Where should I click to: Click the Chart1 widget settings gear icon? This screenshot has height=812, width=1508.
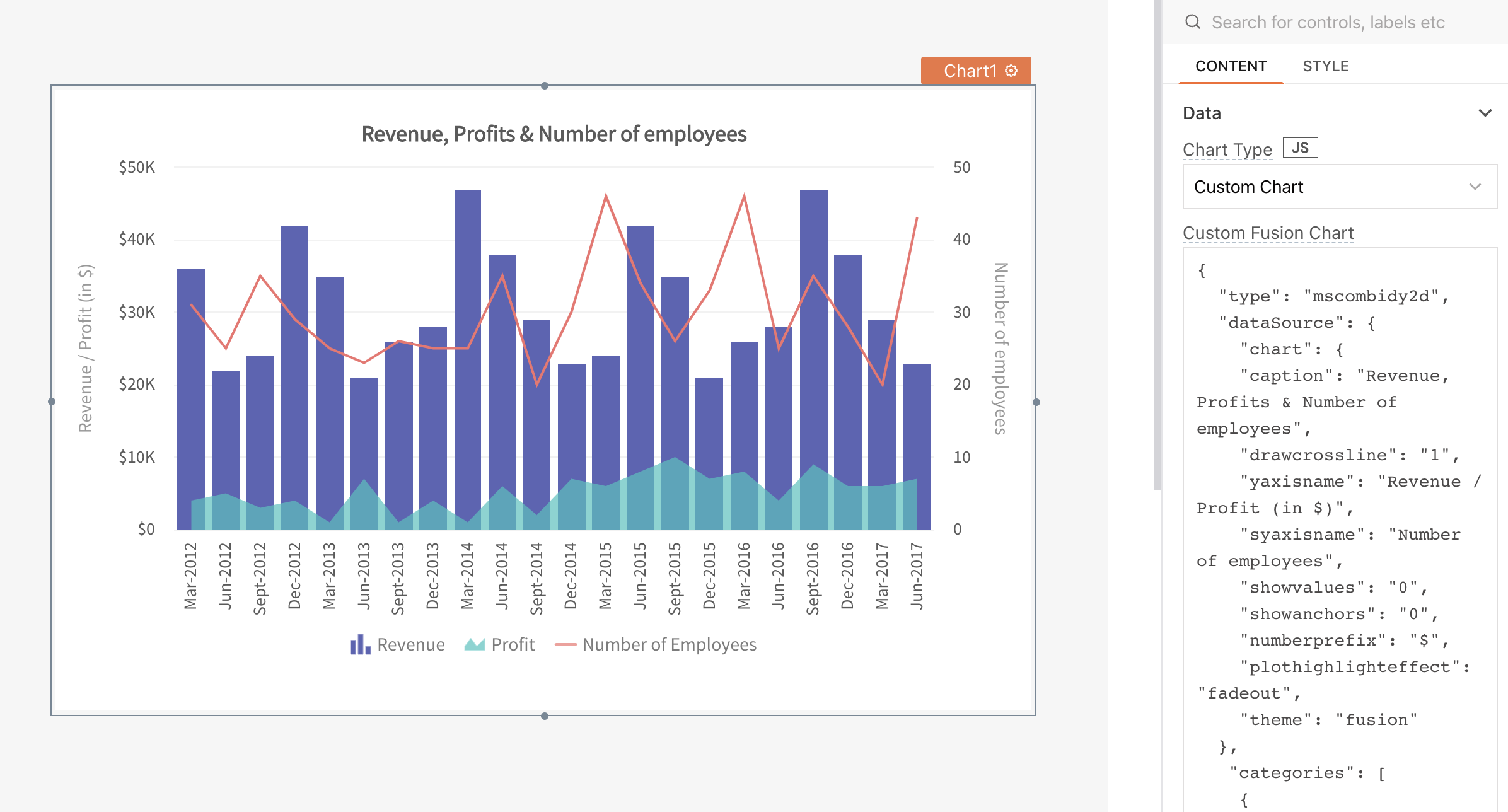1011,71
